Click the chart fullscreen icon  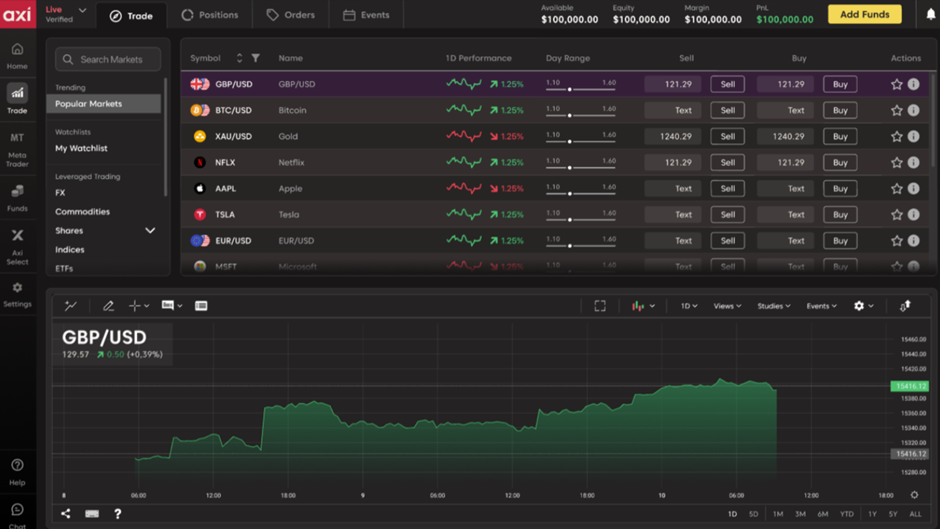click(x=600, y=306)
